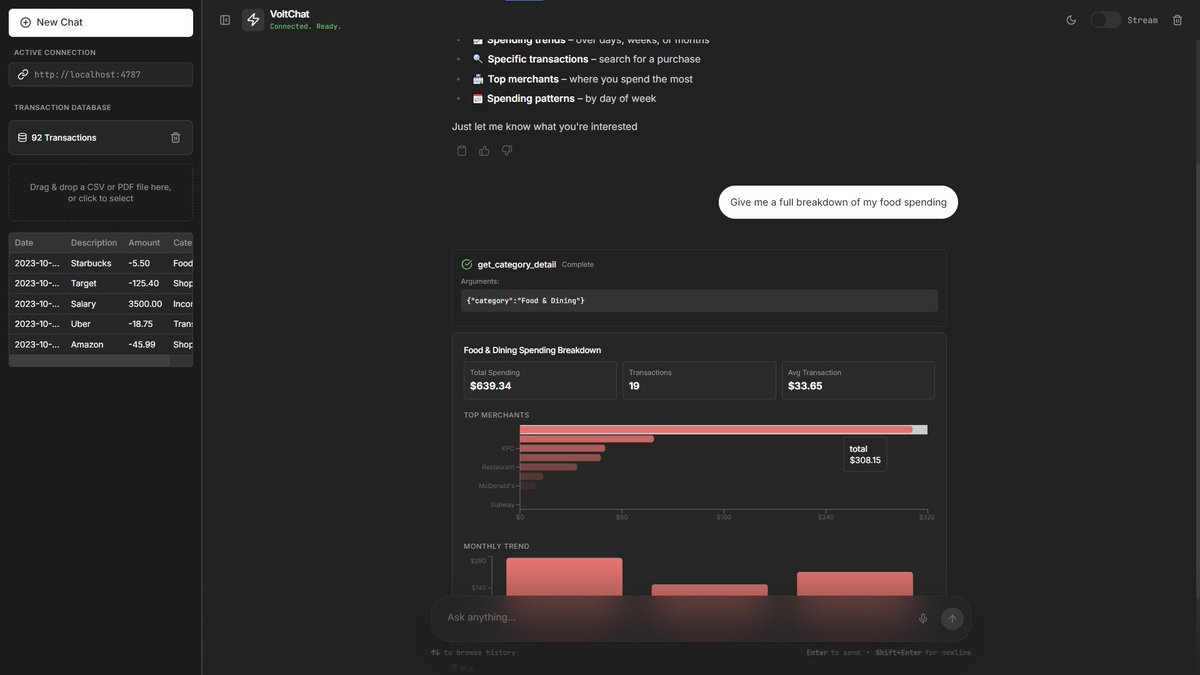Start a New Chat
The image size is (1200, 675).
(100, 22)
